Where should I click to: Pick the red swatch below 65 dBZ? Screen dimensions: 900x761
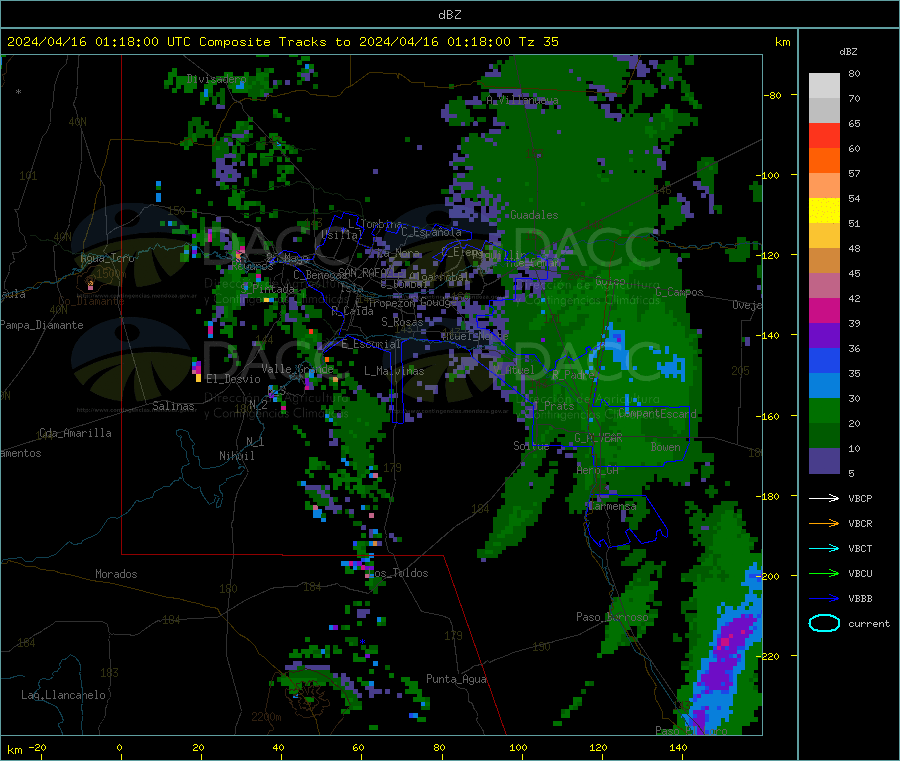pyautogui.click(x=824, y=136)
